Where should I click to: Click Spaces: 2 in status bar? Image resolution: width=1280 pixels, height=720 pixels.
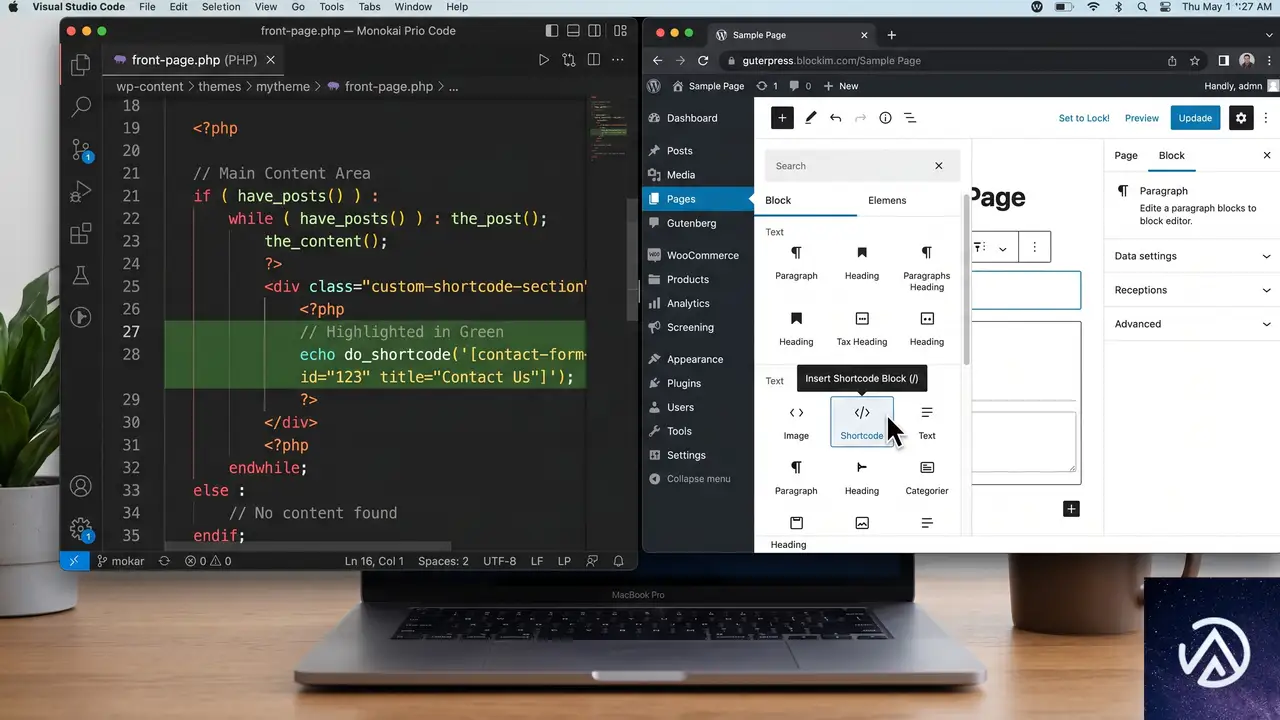443,561
